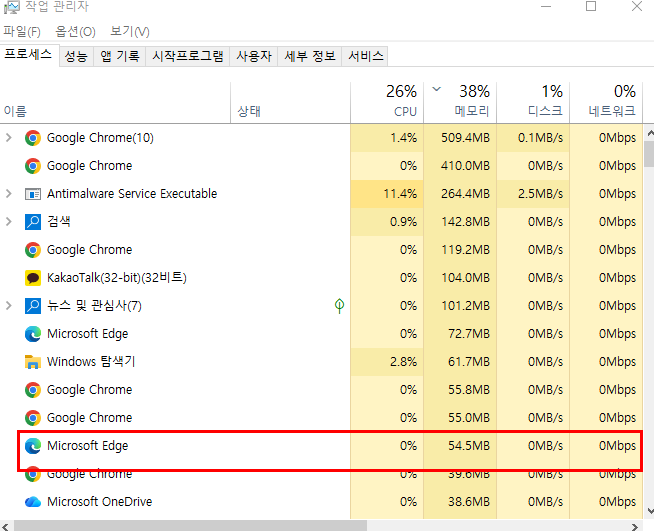654x531 pixels.
Task: Sort by the 메모리 column header
Action: 460,103
